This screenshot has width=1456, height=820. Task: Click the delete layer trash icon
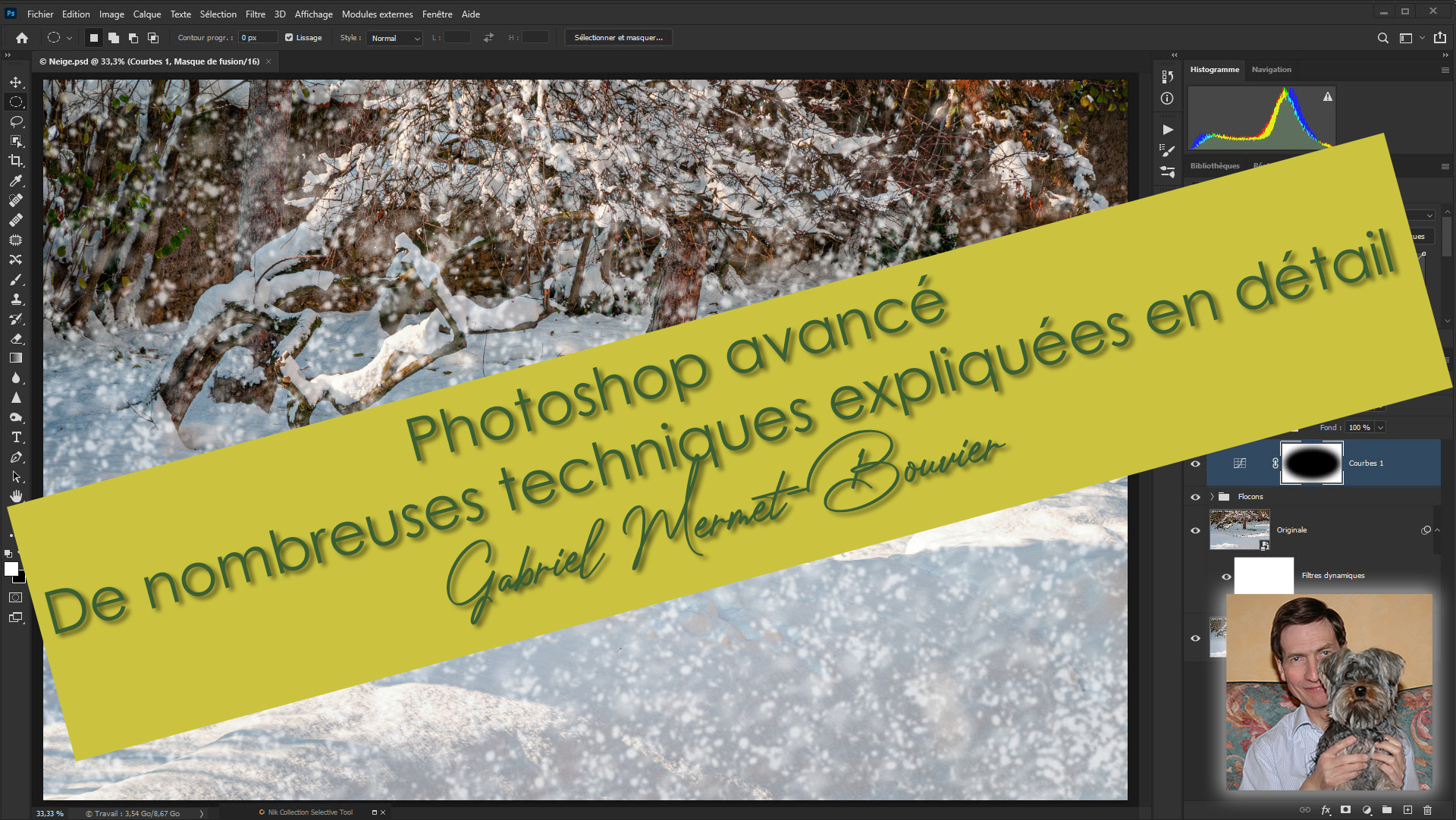click(1427, 810)
